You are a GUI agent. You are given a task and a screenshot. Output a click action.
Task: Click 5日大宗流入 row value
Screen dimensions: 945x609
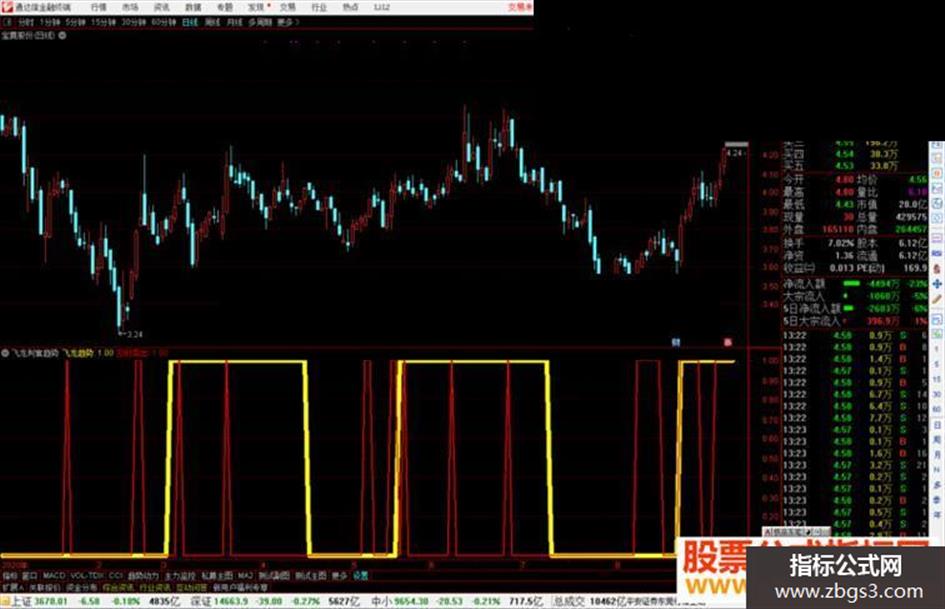(x=882, y=321)
